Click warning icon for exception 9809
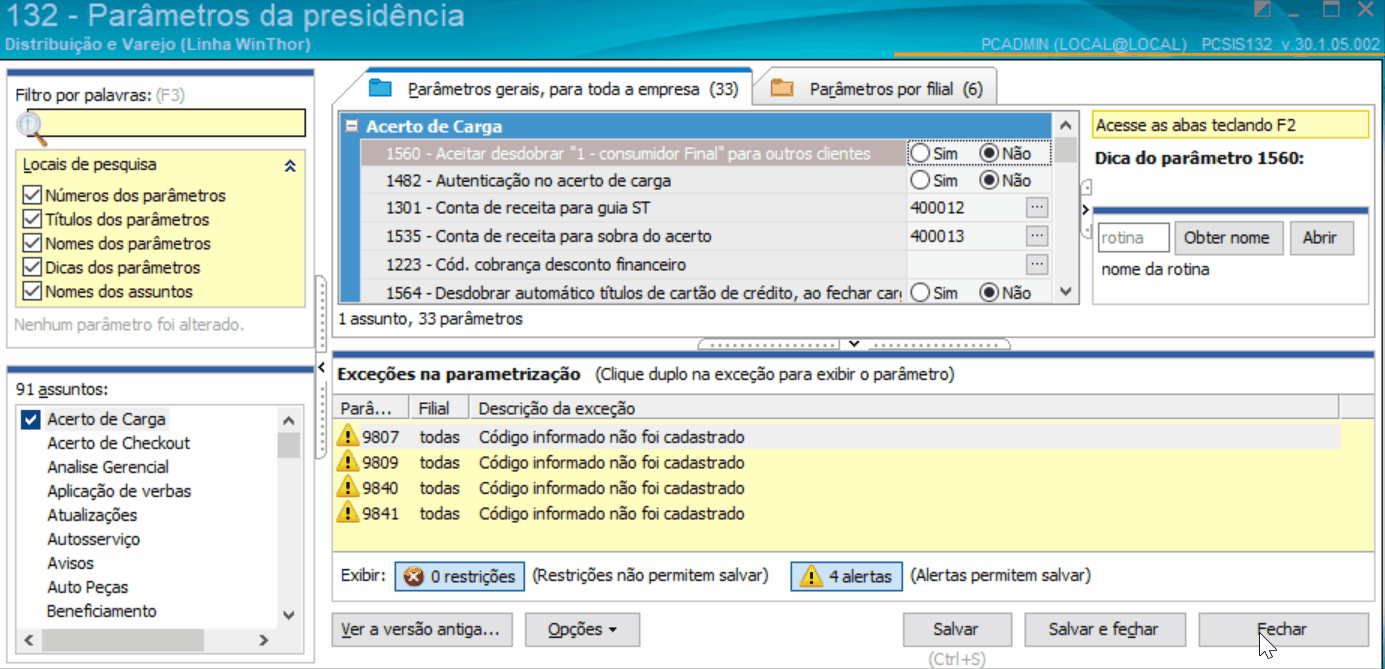 [x=348, y=462]
